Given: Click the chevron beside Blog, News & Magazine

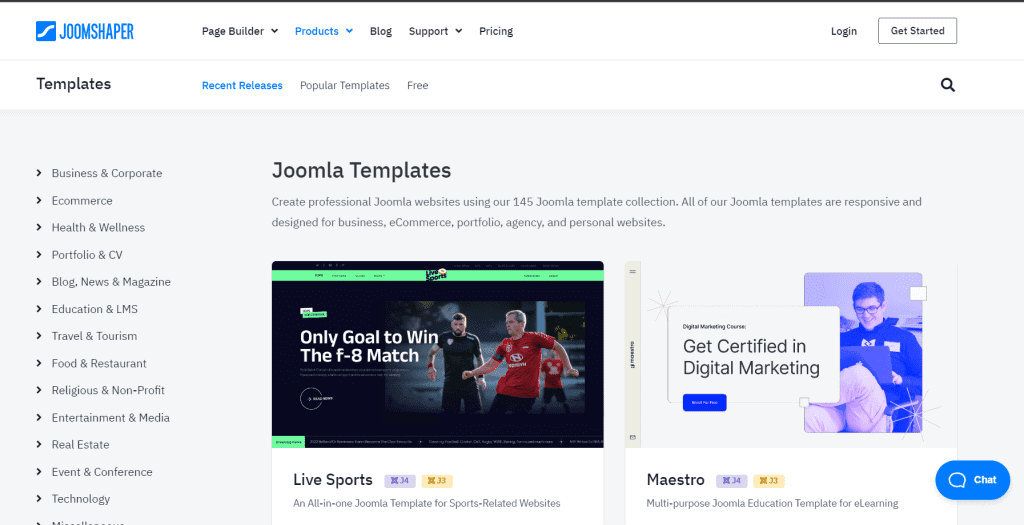Looking at the screenshot, I should tap(39, 281).
